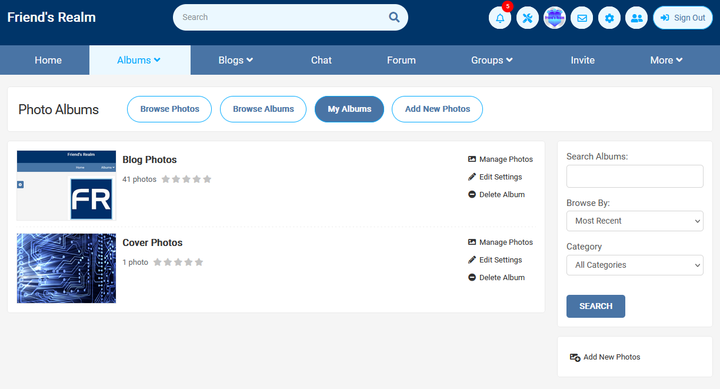The width and height of the screenshot is (720, 389).
Task: Open the notifications bell icon
Action: 500,18
